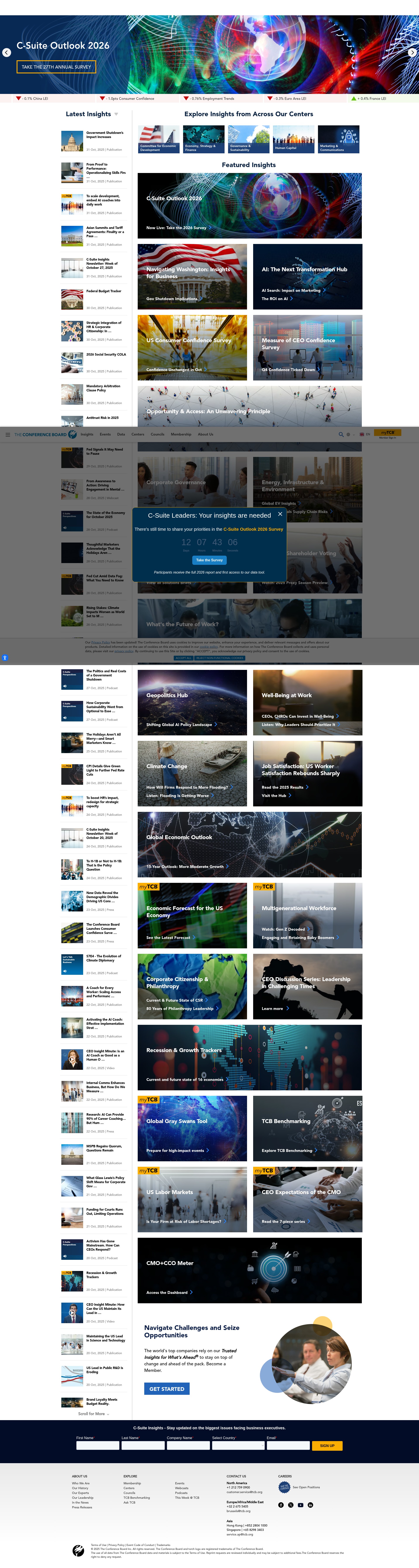Image resolution: width=419 pixels, height=1568 pixels.
Task: Open EN language selector in navbar
Action: click(365, 435)
